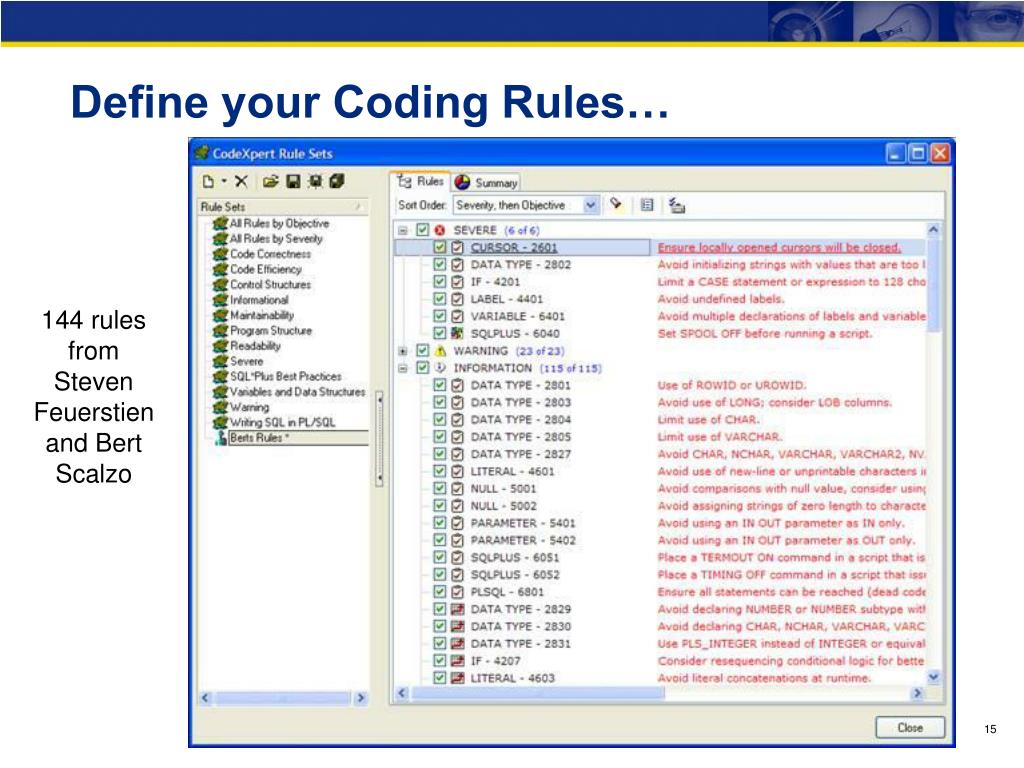Click the check-list icon right of Sort Order
The image size is (1024, 768).
pyautogui.click(x=677, y=206)
